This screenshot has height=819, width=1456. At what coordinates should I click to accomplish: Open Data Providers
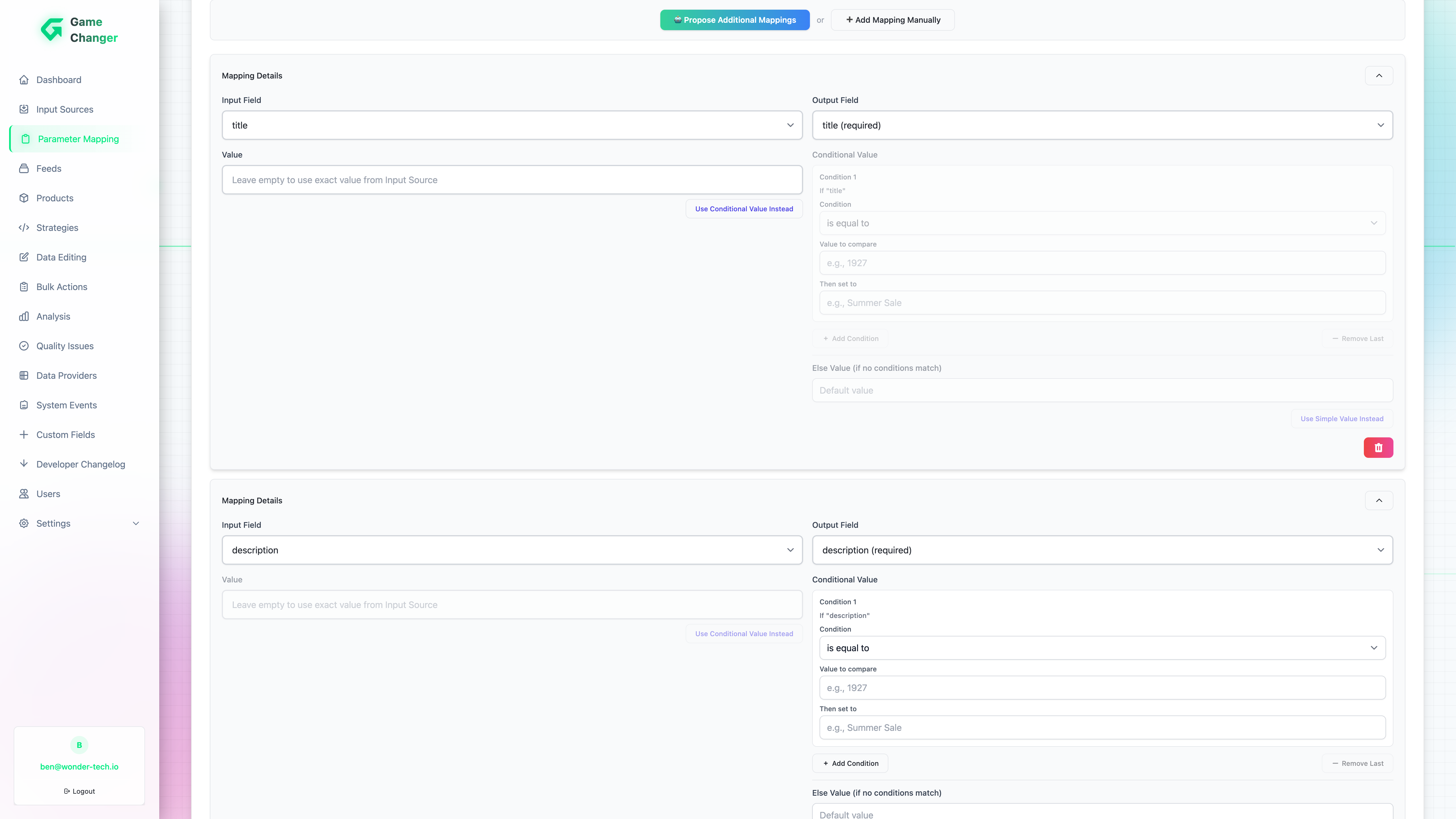point(67,375)
